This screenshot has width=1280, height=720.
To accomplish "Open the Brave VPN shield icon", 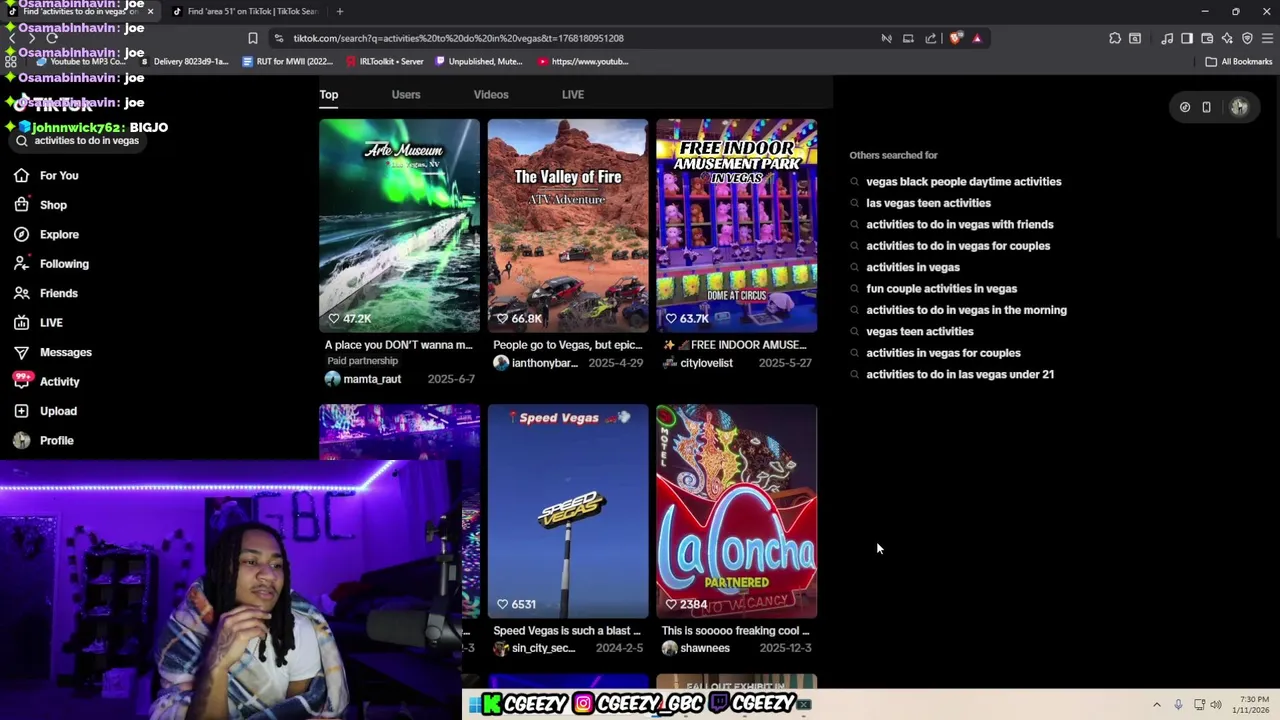I will pos(1247,38).
